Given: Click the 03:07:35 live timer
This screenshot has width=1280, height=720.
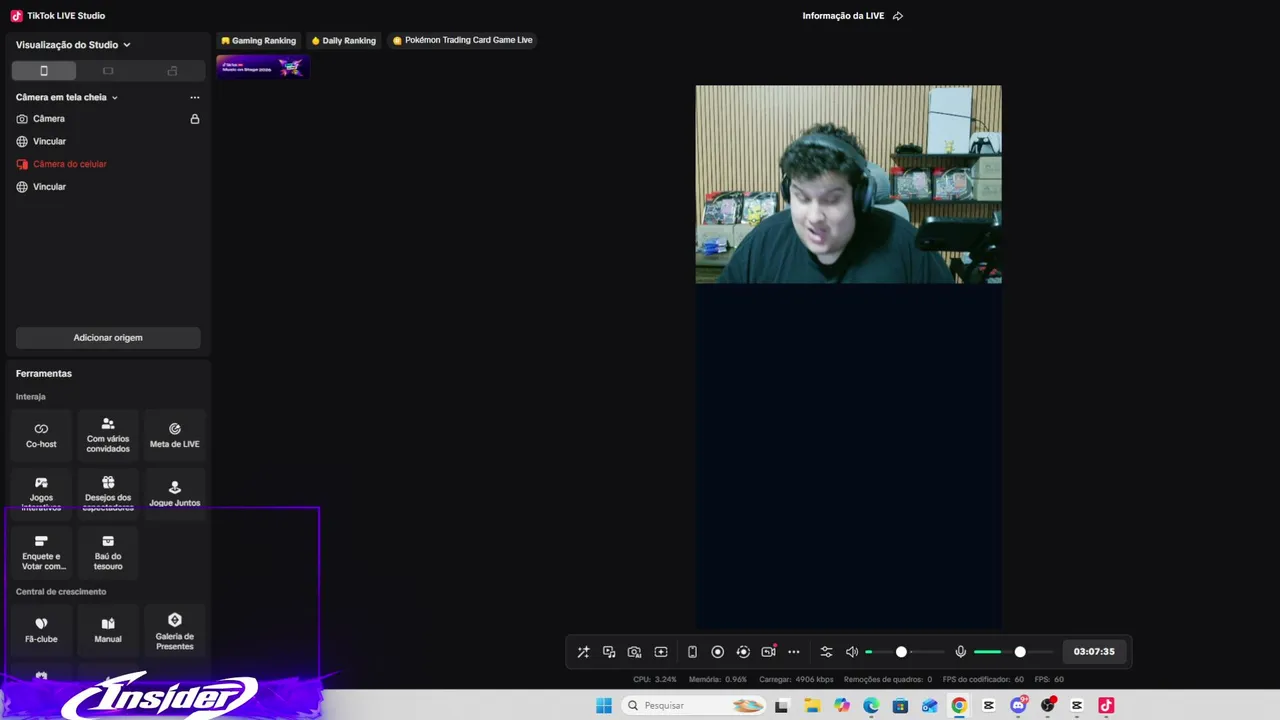Looking at the screenshot, I should [x=1094, y=652].
